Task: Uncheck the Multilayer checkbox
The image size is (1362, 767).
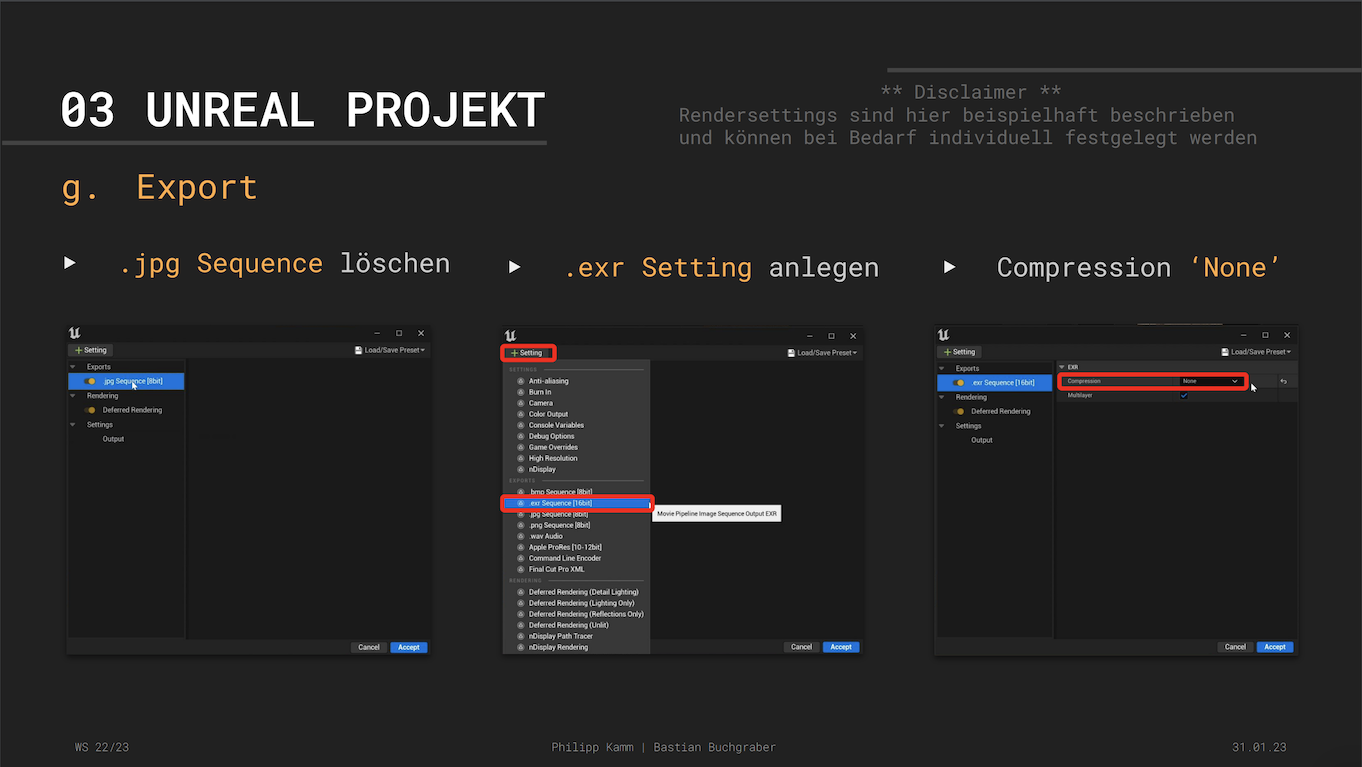Action: (x=1184, y=396)
